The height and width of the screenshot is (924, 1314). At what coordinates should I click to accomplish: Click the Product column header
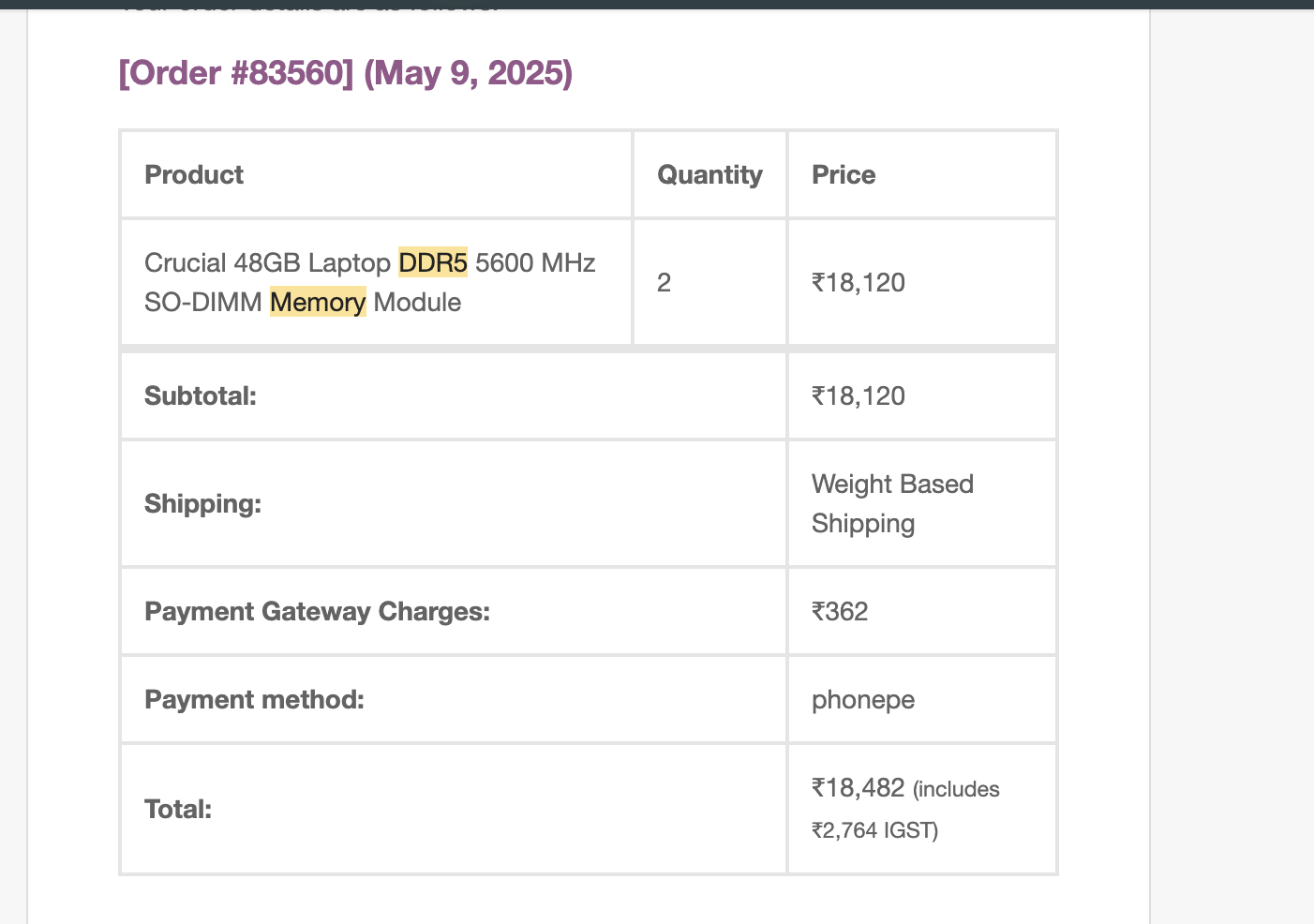click(x=194, y=175)
